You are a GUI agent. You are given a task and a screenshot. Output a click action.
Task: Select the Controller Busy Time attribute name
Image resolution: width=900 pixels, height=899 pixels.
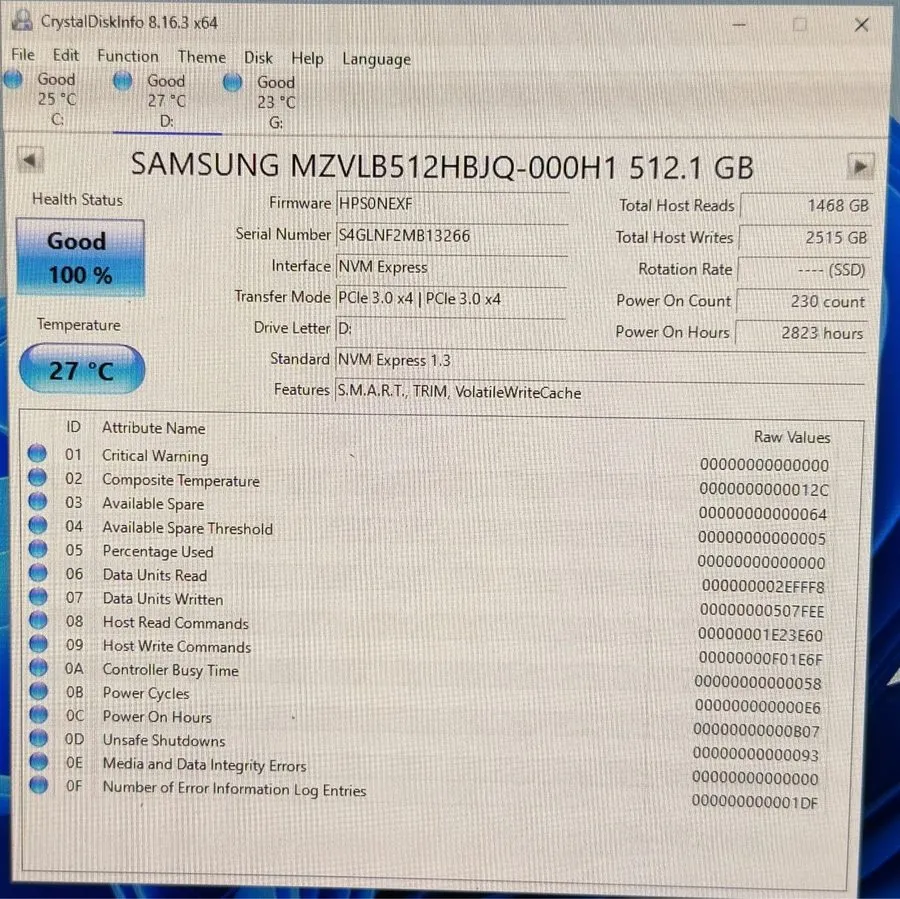click(170, 670)
